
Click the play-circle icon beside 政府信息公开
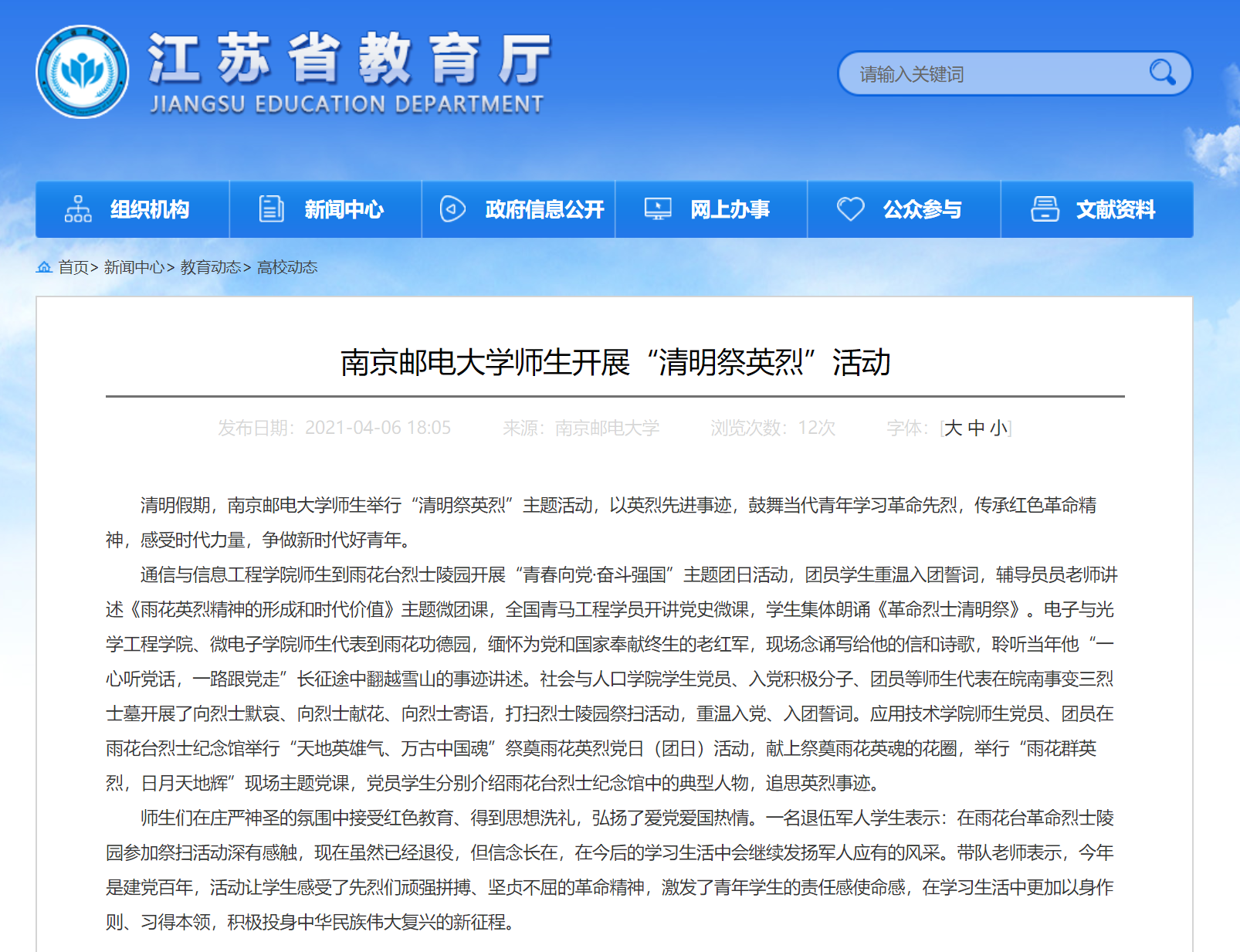[452, 209]
